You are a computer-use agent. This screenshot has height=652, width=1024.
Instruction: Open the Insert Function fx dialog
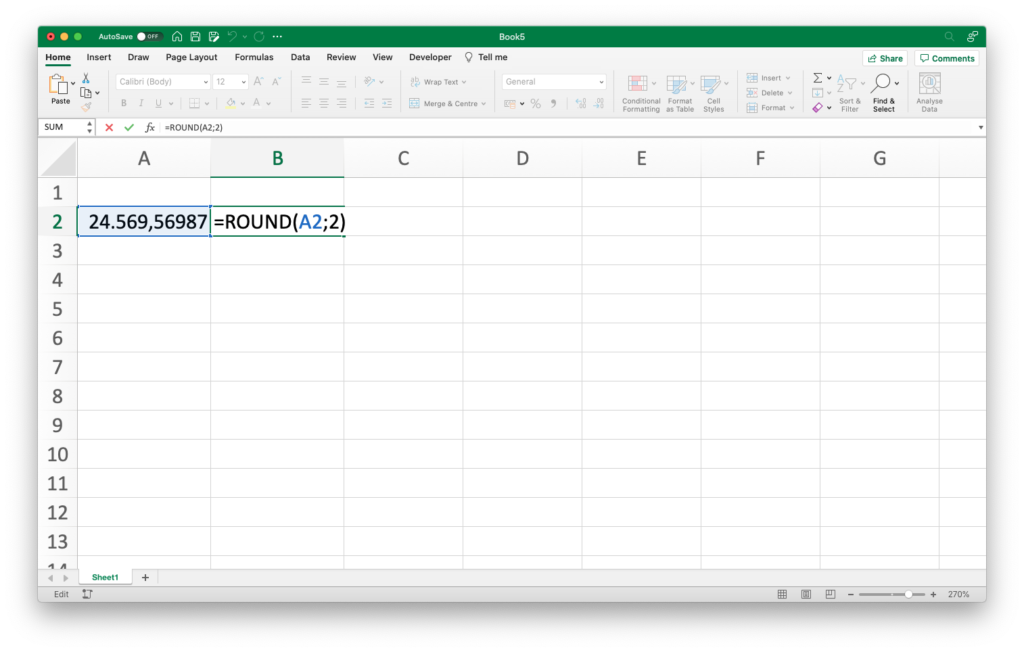(150, 127)
